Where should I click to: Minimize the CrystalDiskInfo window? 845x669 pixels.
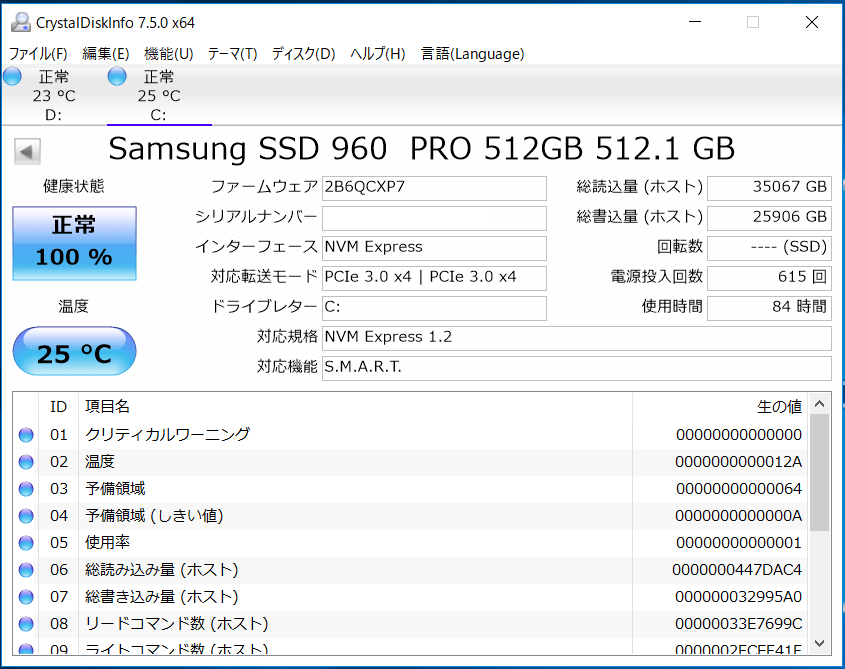[695, 22]
